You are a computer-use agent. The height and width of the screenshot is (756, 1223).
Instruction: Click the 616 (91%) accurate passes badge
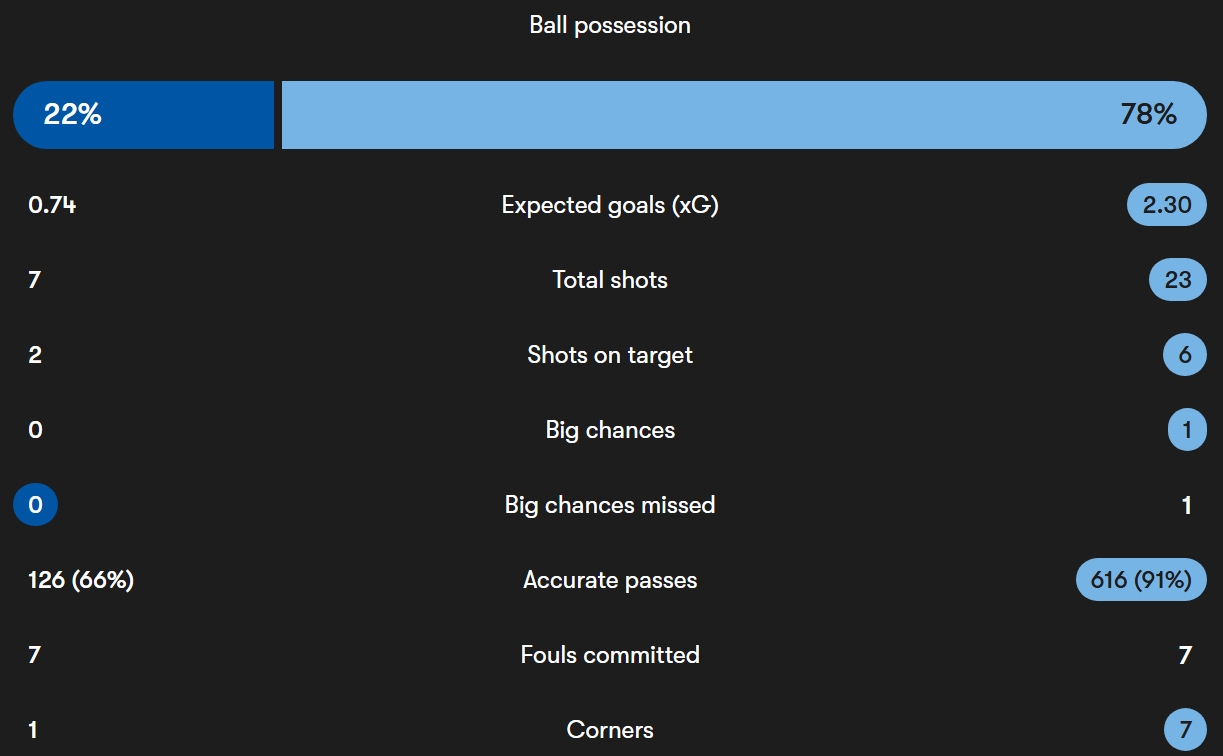pyautogui.click(x=1141, y=580)
